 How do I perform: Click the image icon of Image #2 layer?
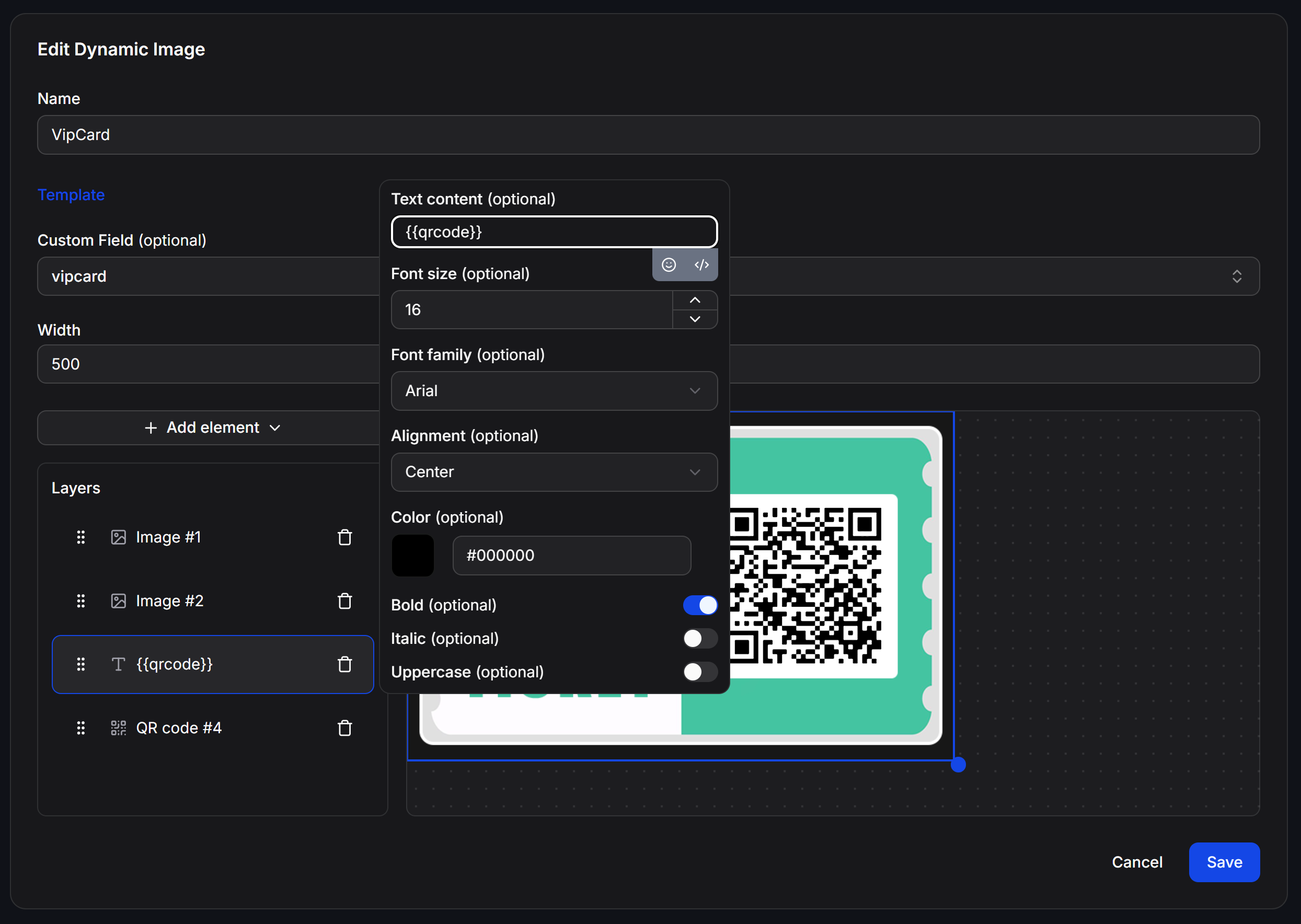point(118,601)
